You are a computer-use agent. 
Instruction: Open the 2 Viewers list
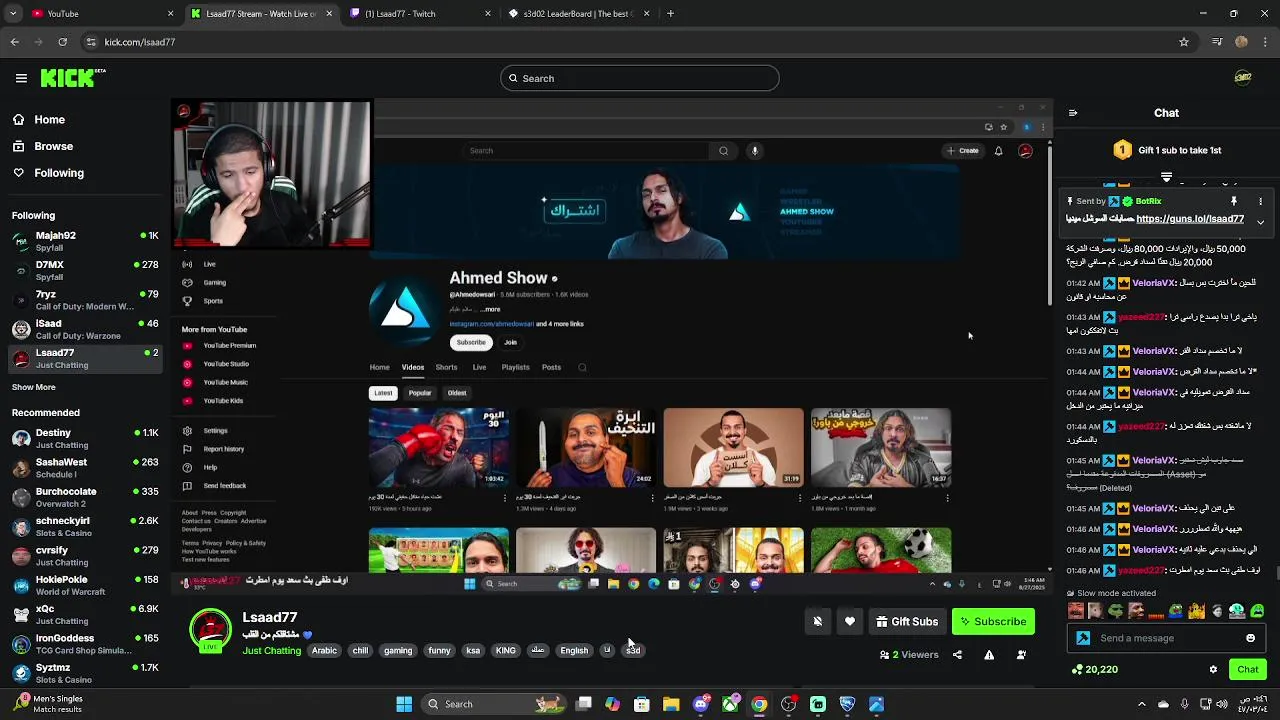coord(908,655)
